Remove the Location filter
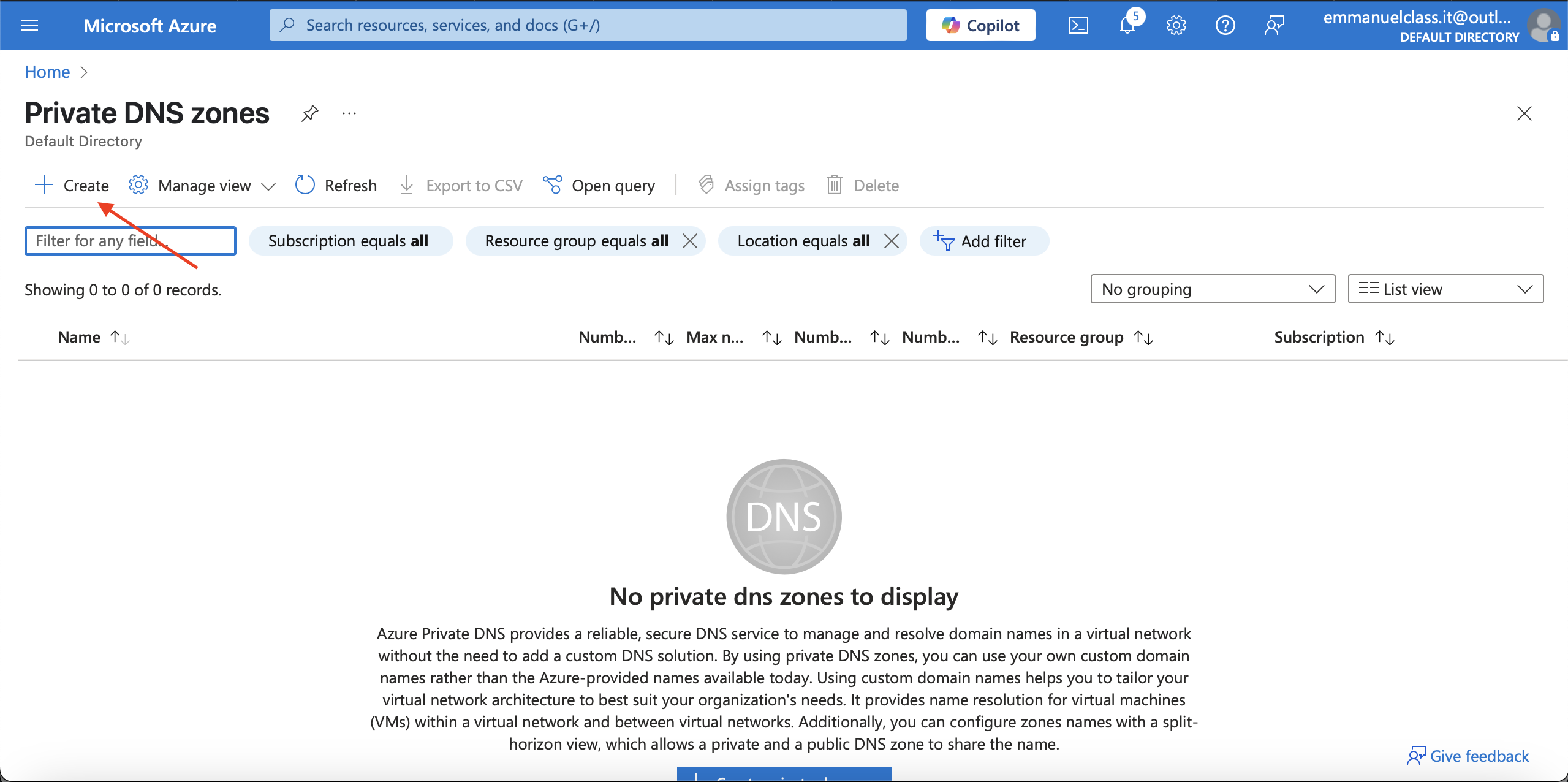The width and height of the screenshot is (1568, 782). [892, 241]
